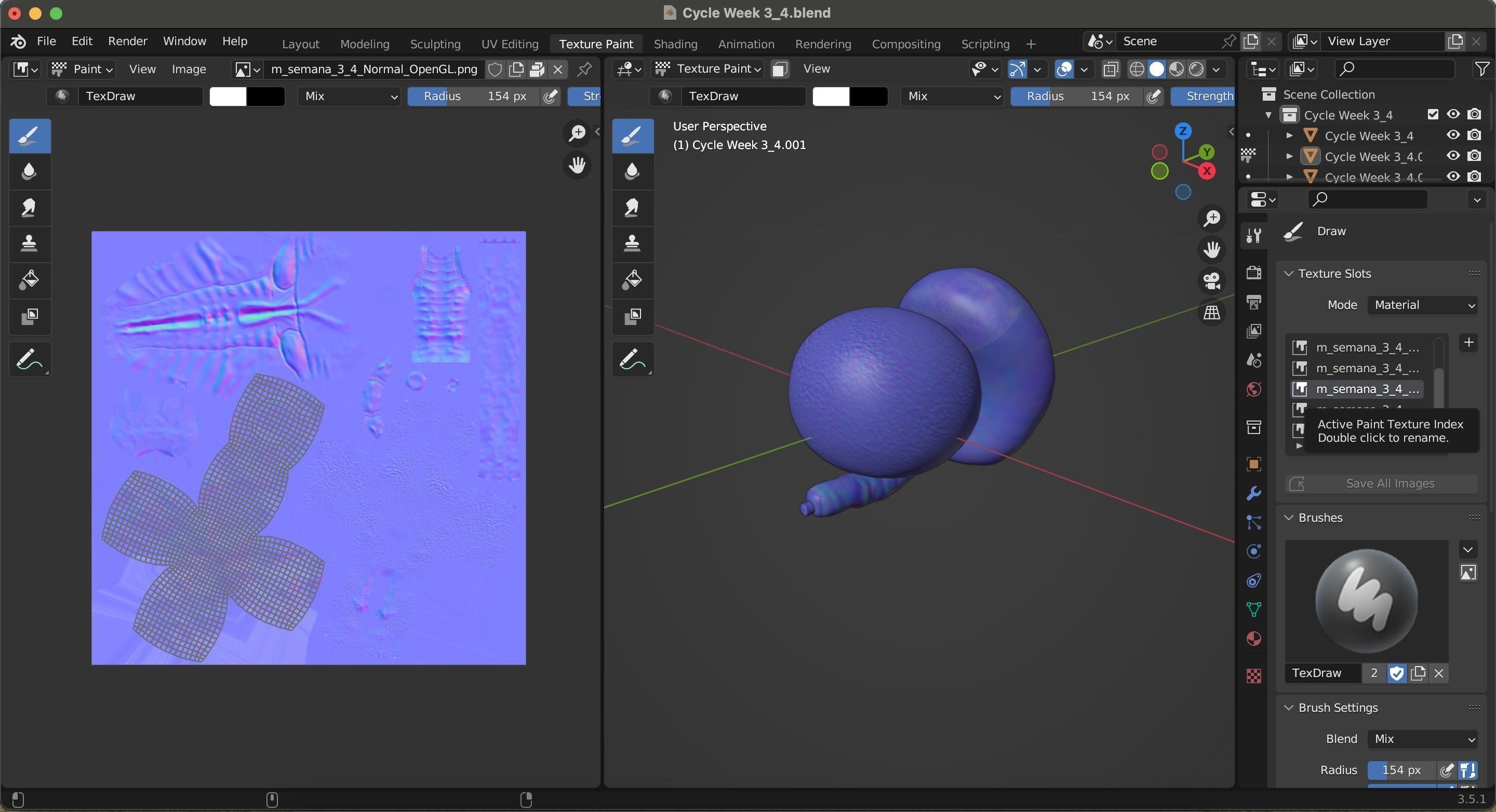1496x812 pixels.
Task: Click the white primary color swatch in the viewport header
Action: click(x=831, y=97)
